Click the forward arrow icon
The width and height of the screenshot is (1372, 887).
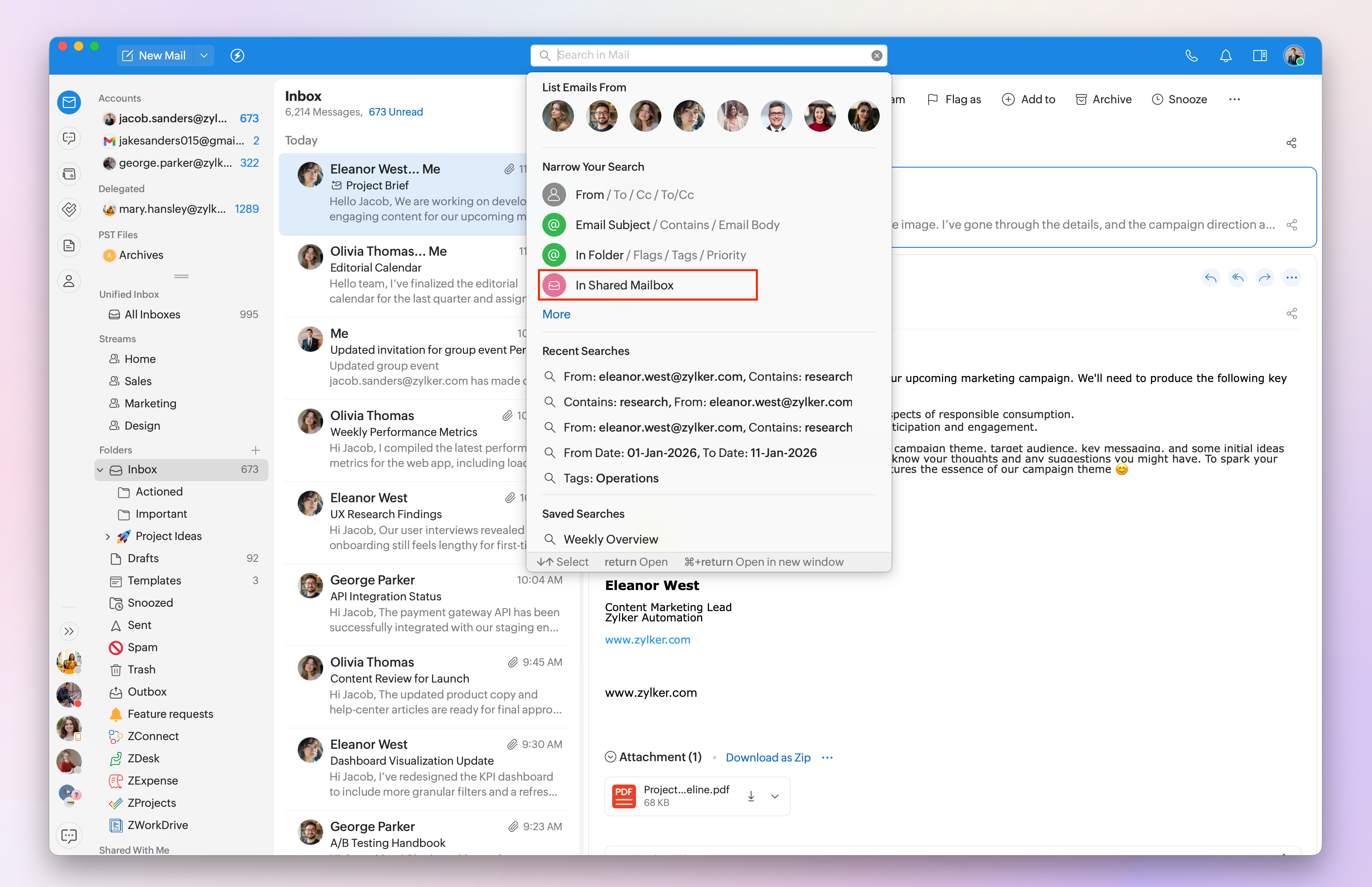[x=1264, y=278]
